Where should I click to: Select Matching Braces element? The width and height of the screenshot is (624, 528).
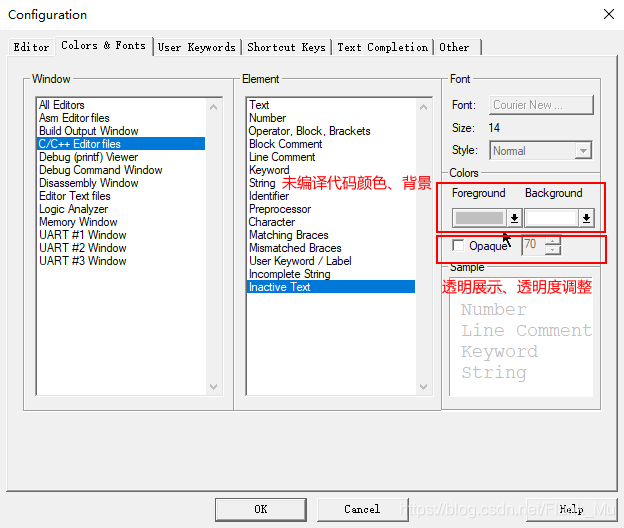tap(331, 235)
